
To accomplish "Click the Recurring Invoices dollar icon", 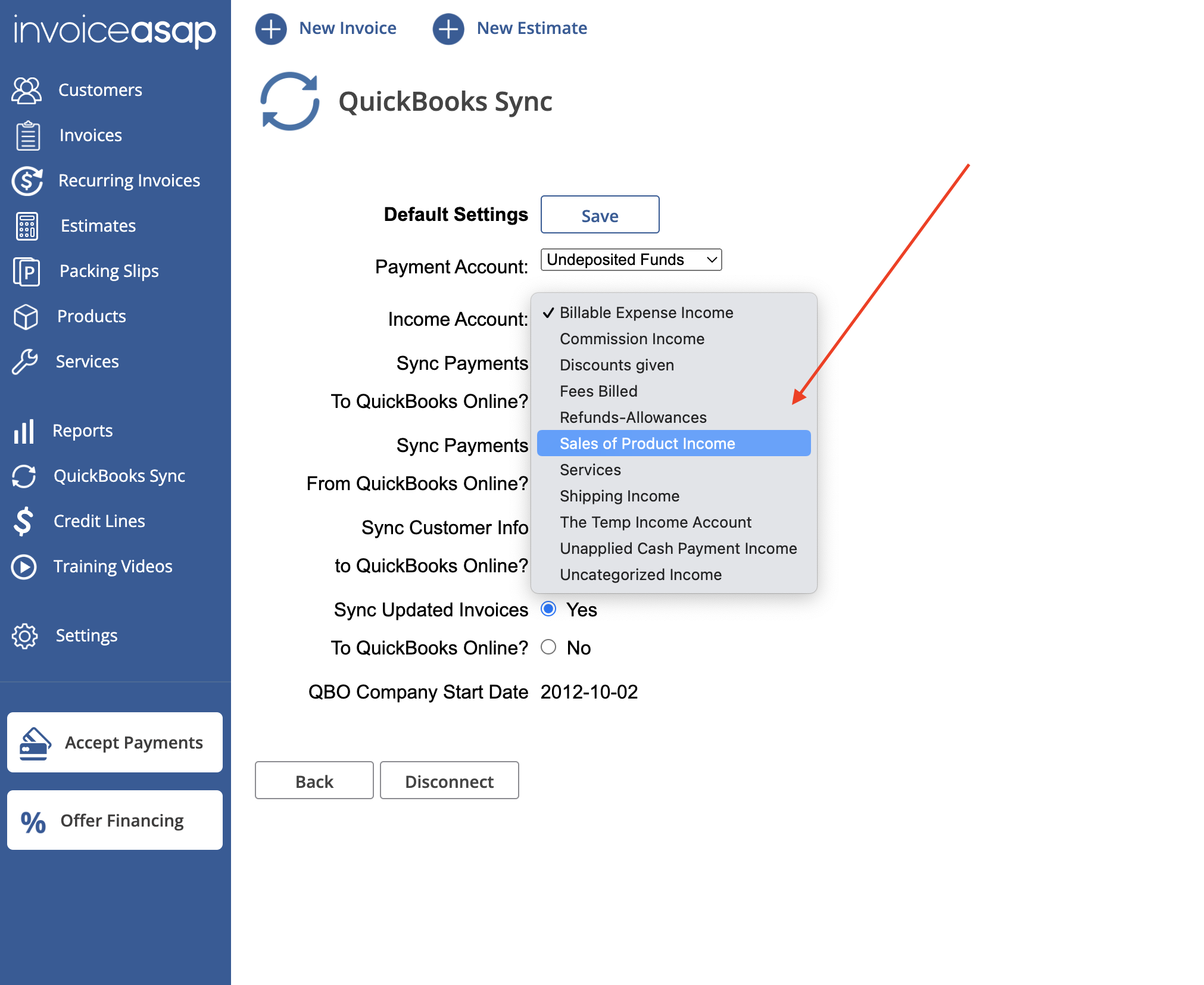I will pyautogui.click(x=27, y=181).
